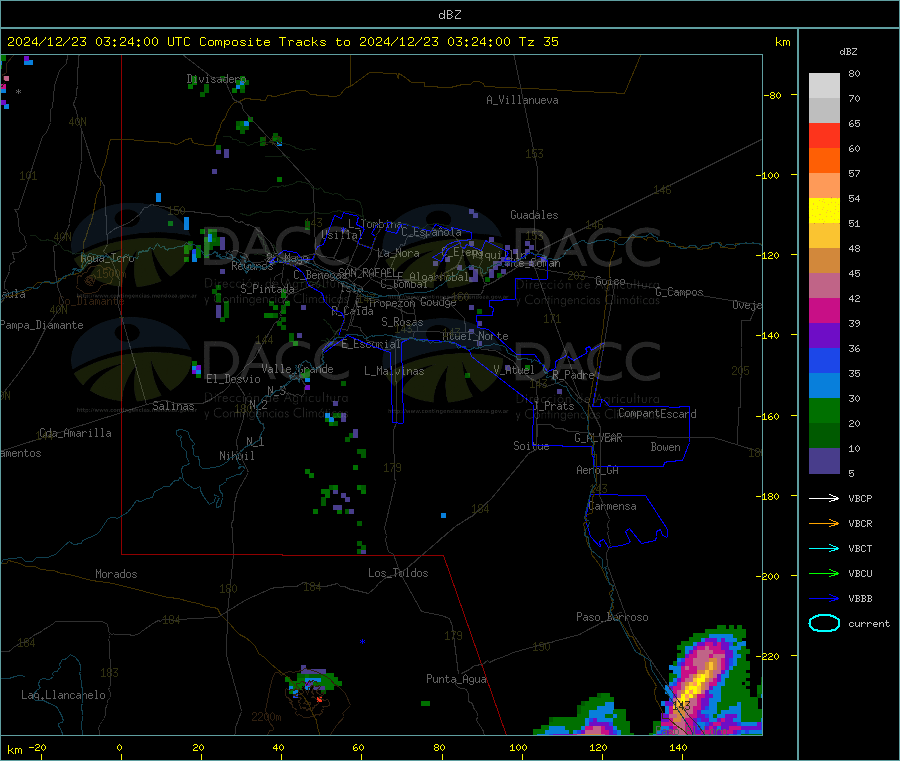Click the 'Valle_Grande' map label

(x=297, y=369)
